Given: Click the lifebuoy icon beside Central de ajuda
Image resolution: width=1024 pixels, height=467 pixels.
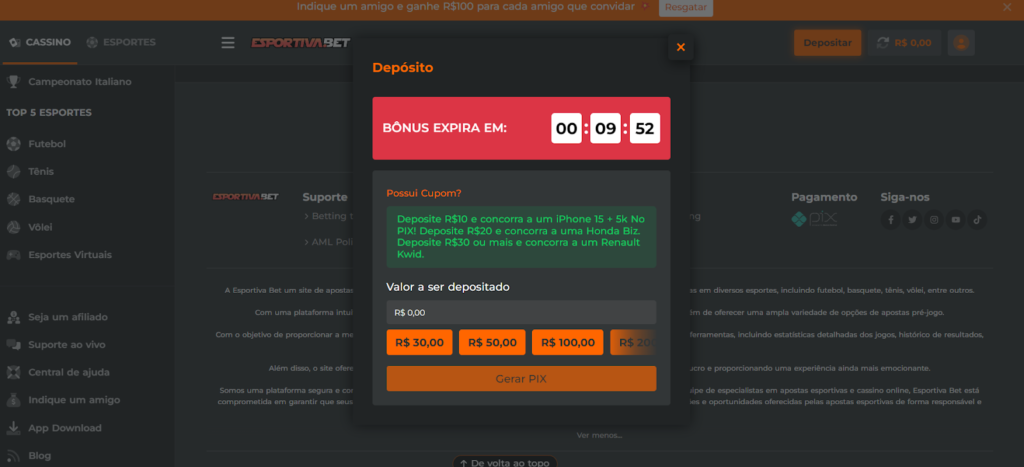Looking at the screenshot, I should tap(13, 372).
